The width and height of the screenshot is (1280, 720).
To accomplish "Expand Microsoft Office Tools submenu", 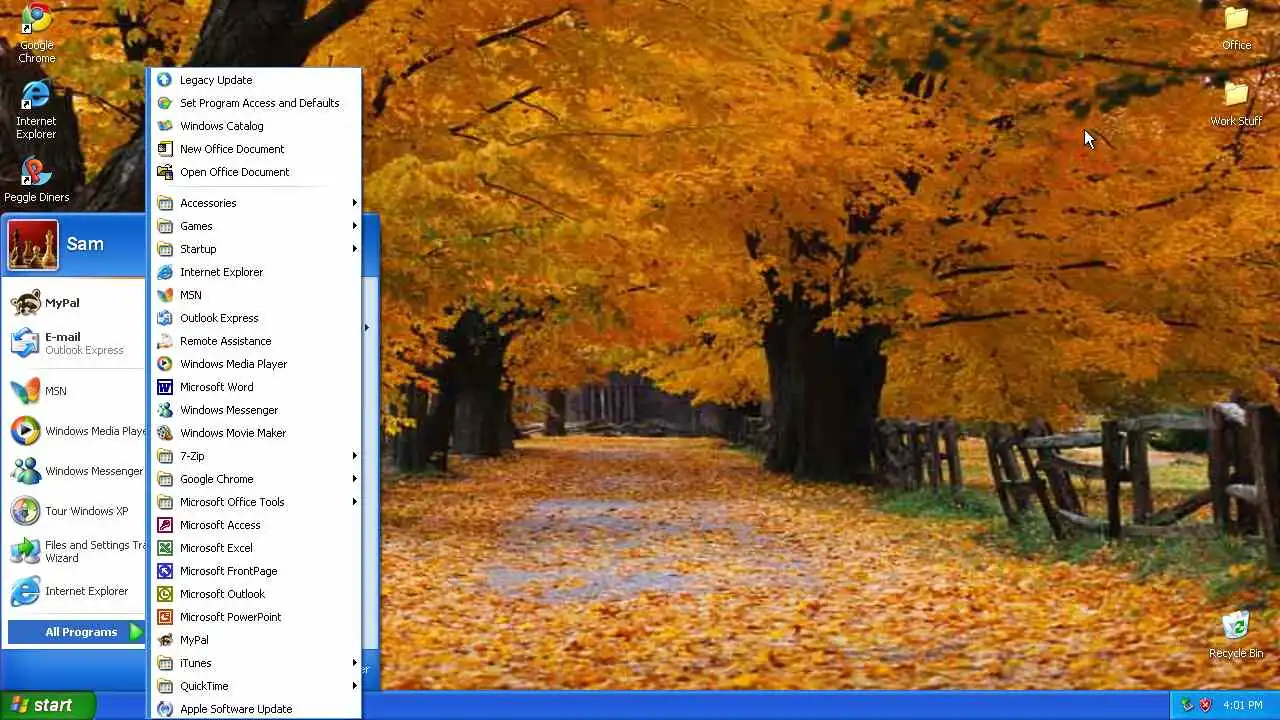I will click(255, 502).
